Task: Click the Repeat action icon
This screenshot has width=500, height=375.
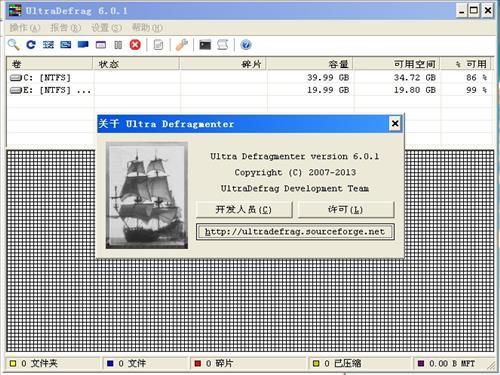Action: 31,44
